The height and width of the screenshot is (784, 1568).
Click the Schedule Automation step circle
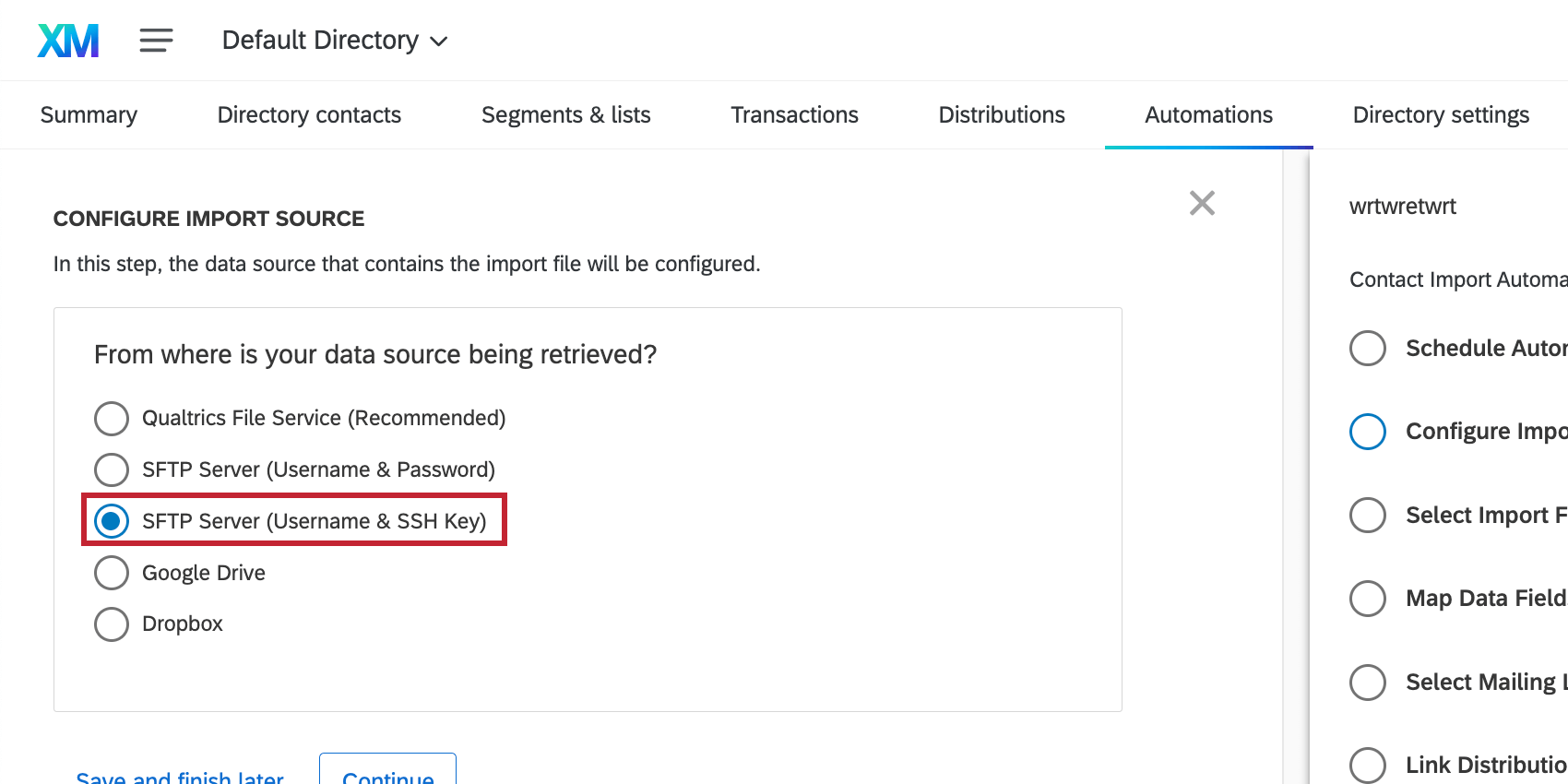(1367, 349)
